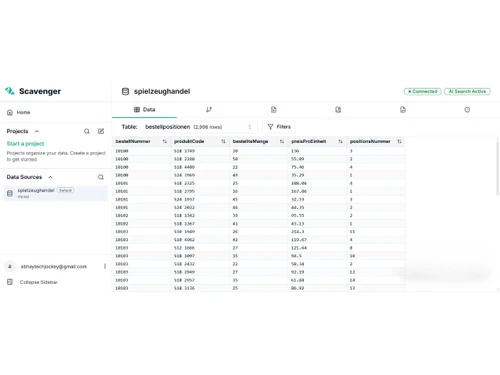This screenshot has width=500, height=375.
Task: Sort by bestellNummer column arrows
Action: [x=165, y=141]
